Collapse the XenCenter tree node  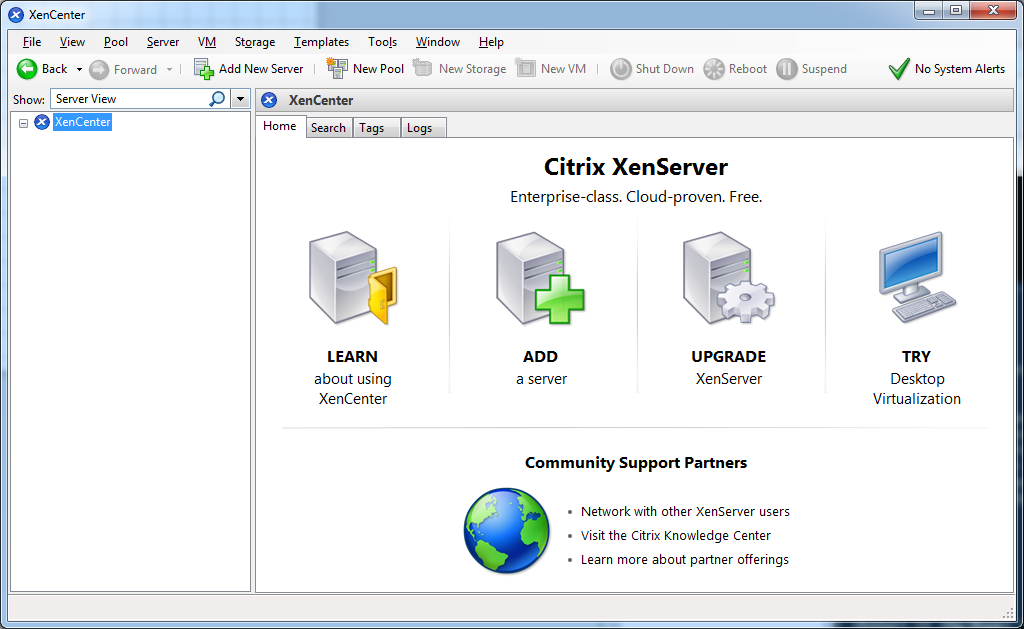pyautogui.click(x=23, y=123)
